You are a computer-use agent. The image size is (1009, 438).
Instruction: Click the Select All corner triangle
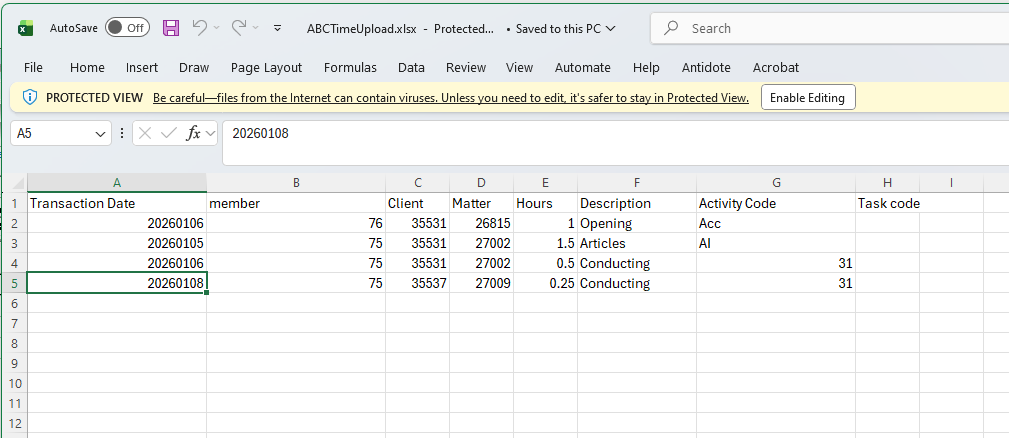(x=19, y=183)
